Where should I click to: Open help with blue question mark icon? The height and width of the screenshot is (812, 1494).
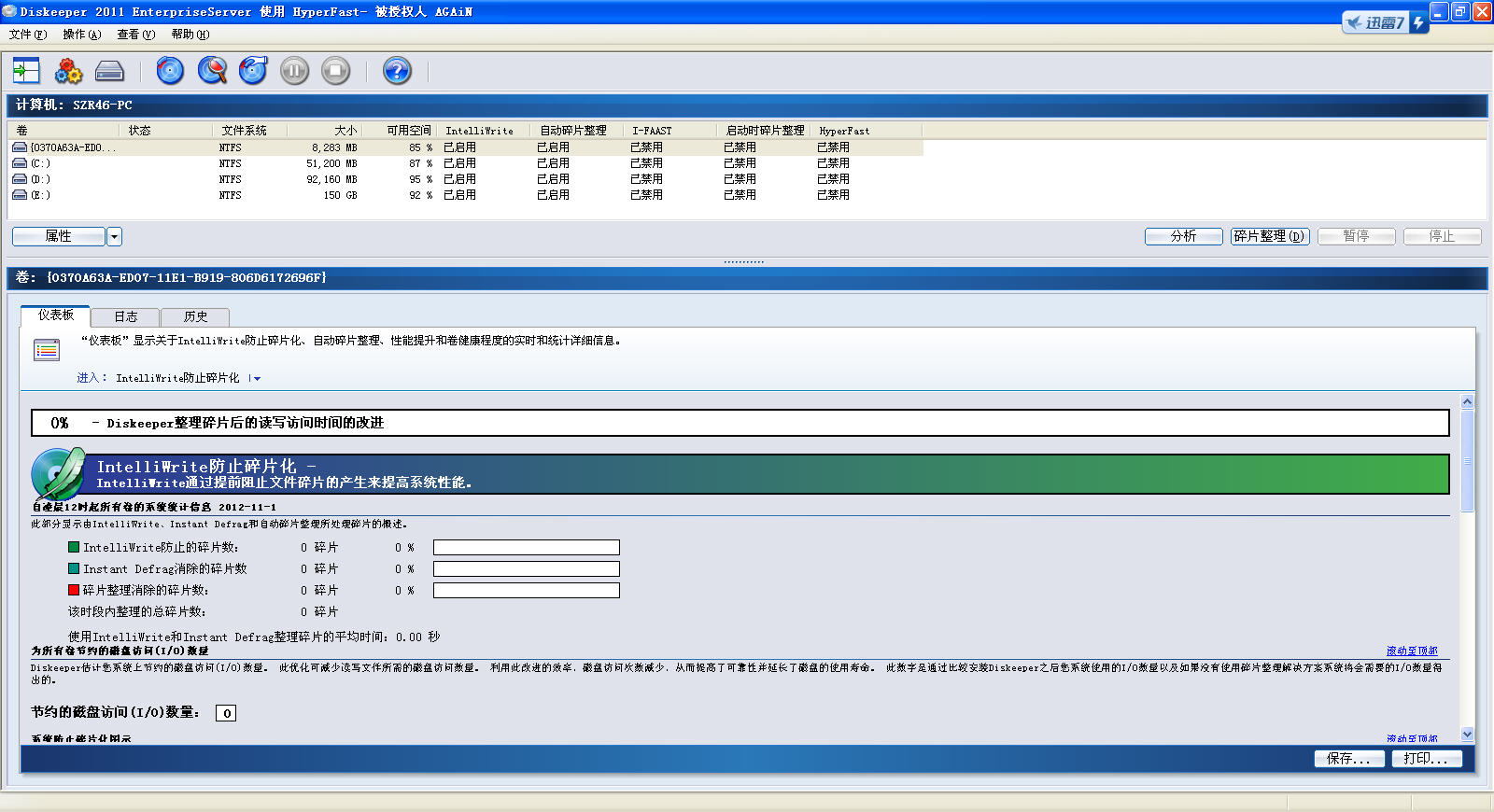[x=397, y=71]
